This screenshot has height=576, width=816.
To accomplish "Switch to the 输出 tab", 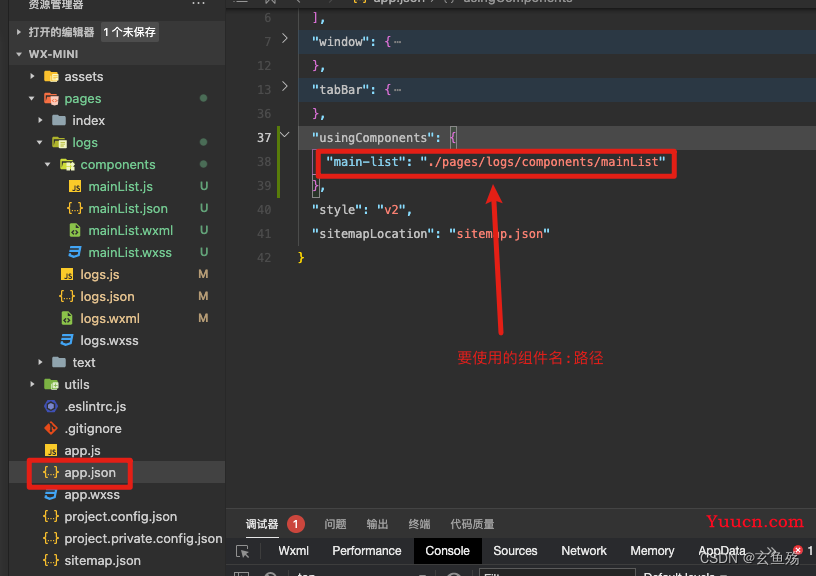I will coord(377,524).
